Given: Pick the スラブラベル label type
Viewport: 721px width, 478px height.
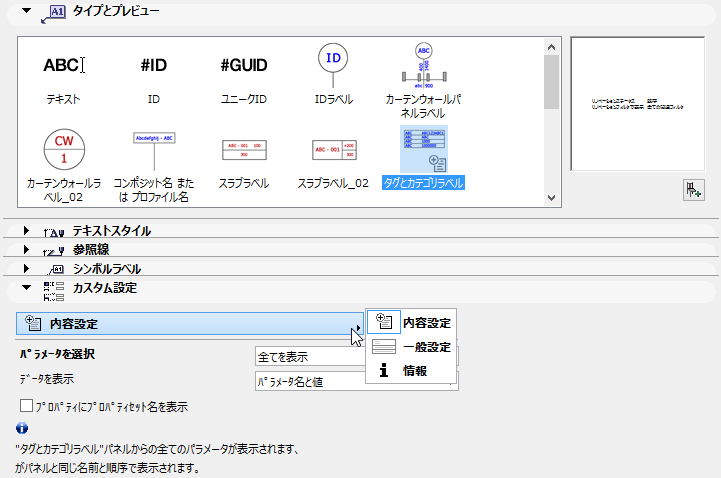Looking at the screenshot, I should coord(244,163).
